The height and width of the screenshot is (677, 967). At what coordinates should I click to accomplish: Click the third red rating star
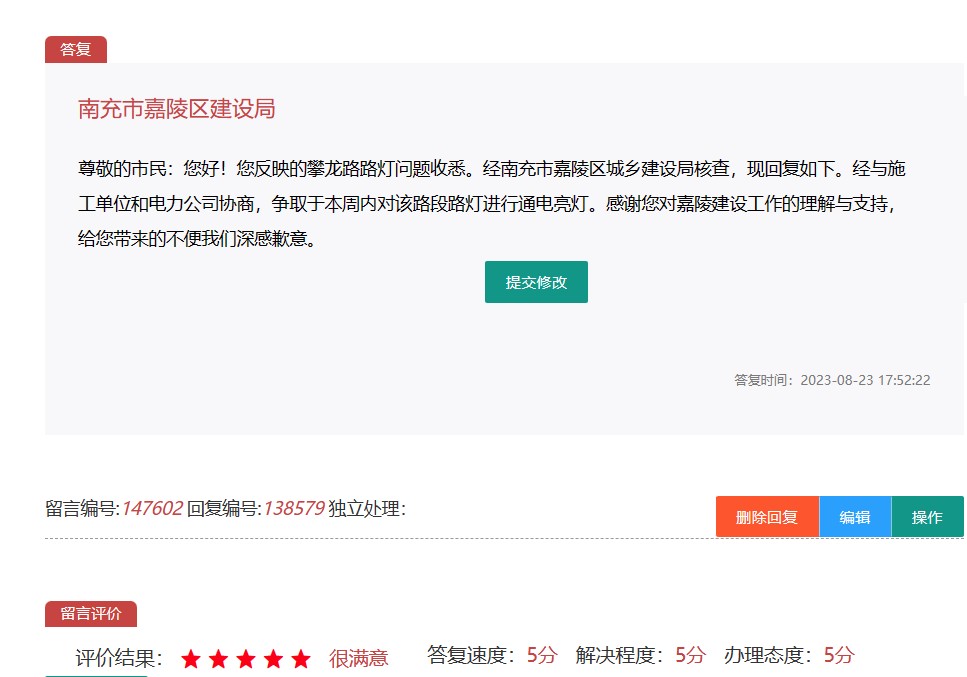tap(246, 659)
